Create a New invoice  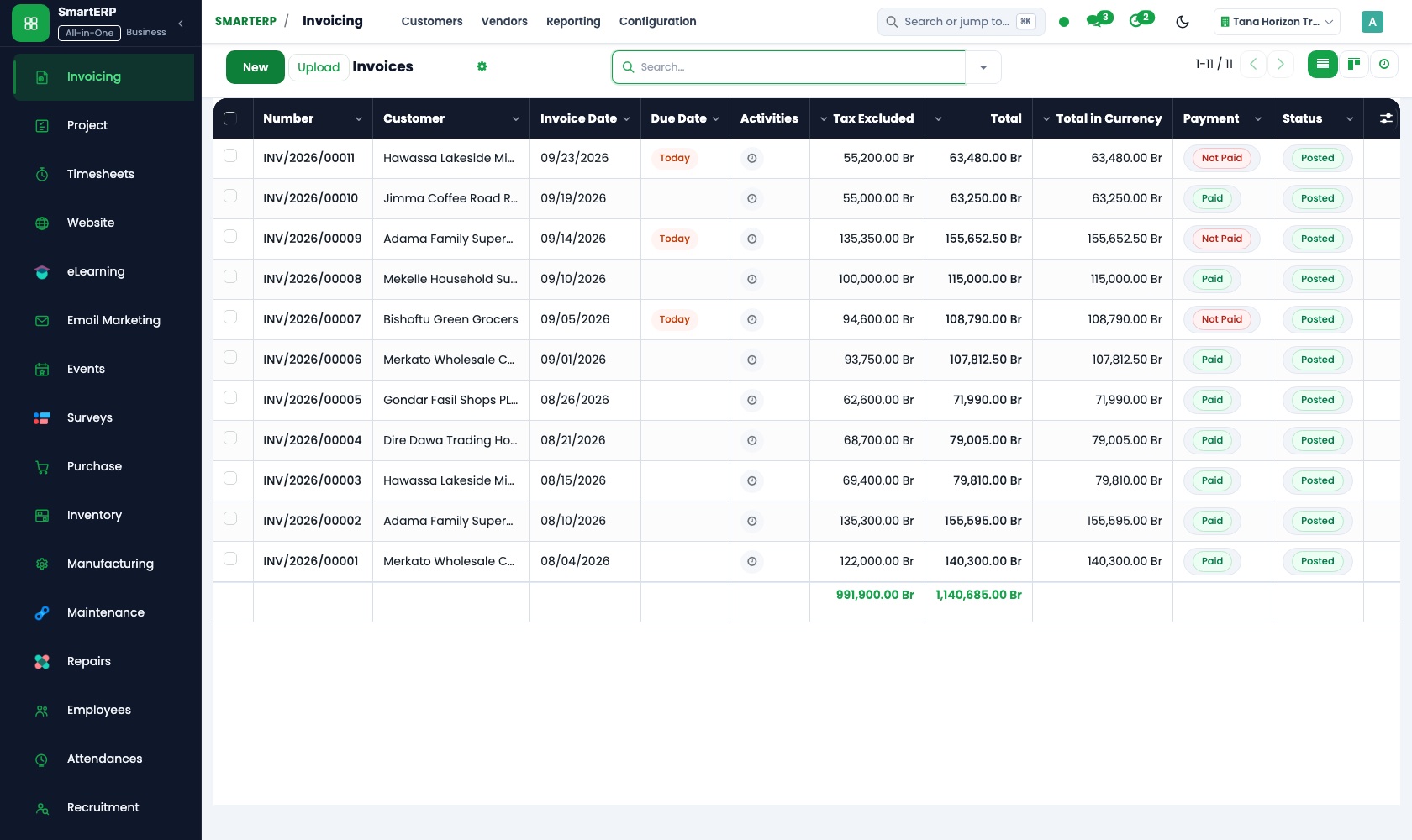click(256, 67)
